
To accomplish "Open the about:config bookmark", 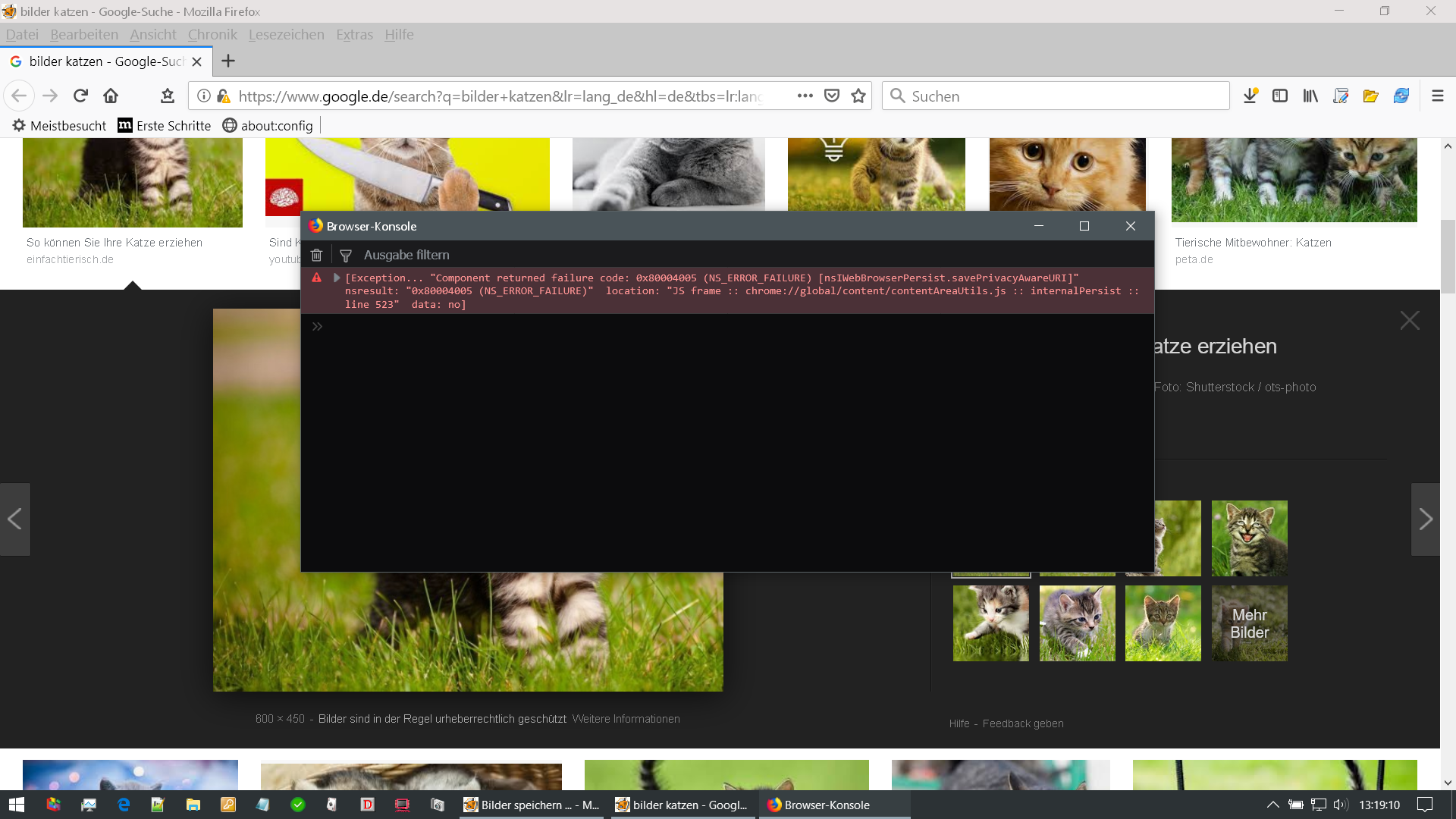I will pos(268,126).
